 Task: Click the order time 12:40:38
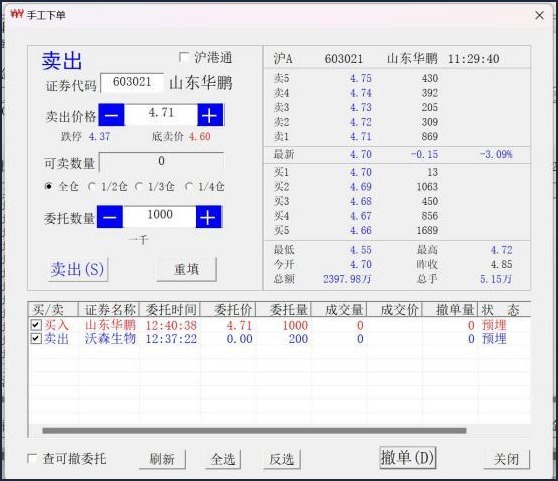click(x=171, y=325)
